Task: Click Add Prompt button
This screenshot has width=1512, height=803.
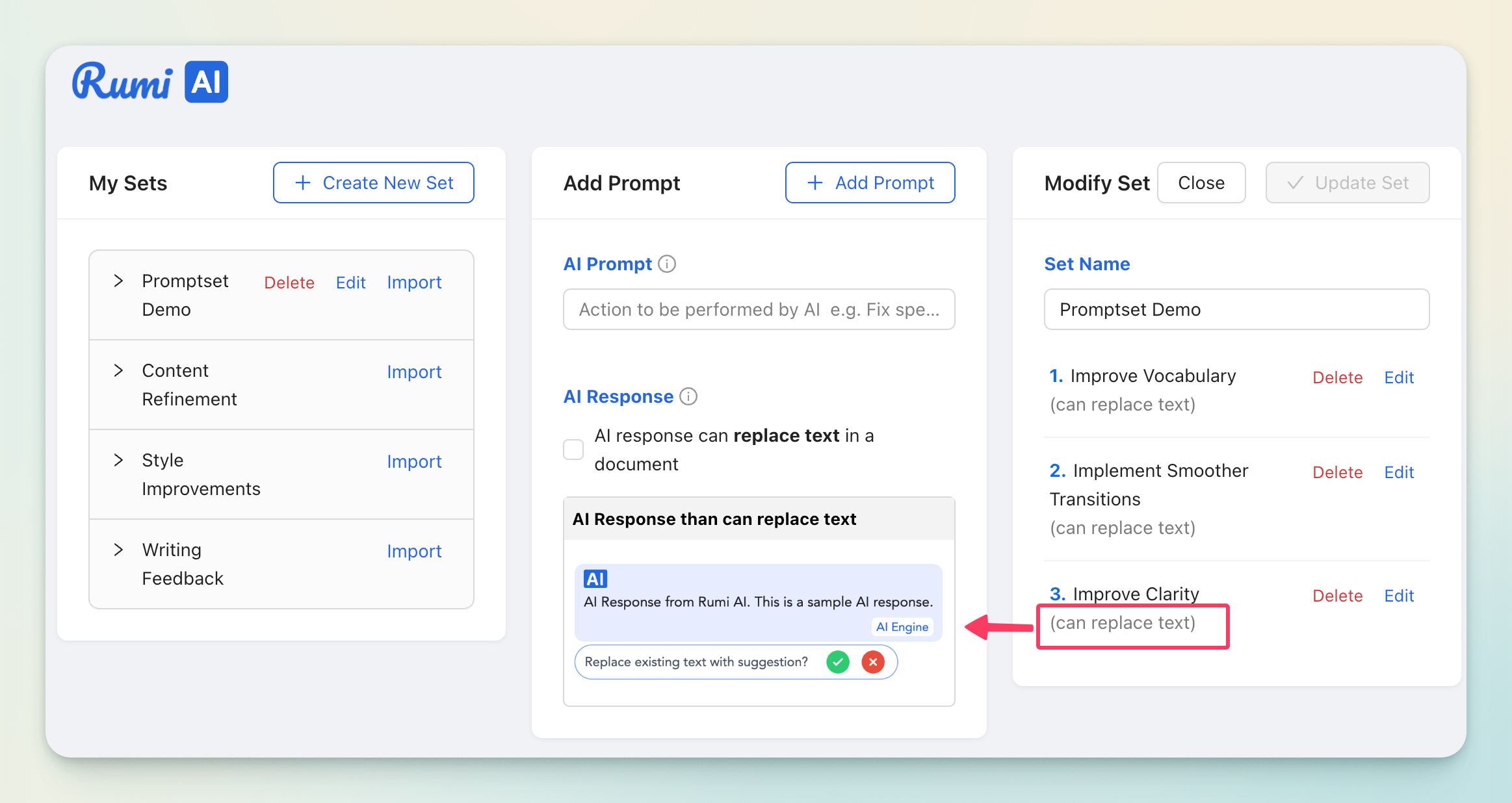Action: (x=870, y=183)
